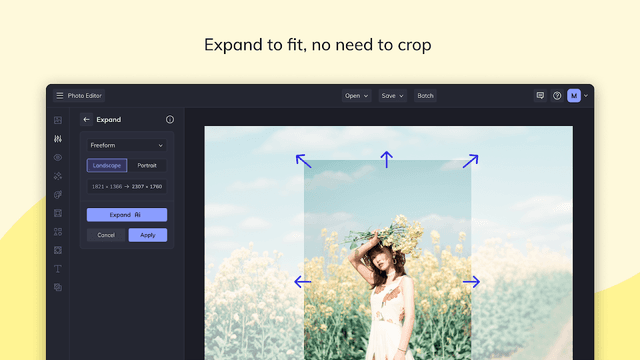Open the Effects sparkle sidebar icon
The height and width of the screenshot is (360, 640).
[58, 176]
